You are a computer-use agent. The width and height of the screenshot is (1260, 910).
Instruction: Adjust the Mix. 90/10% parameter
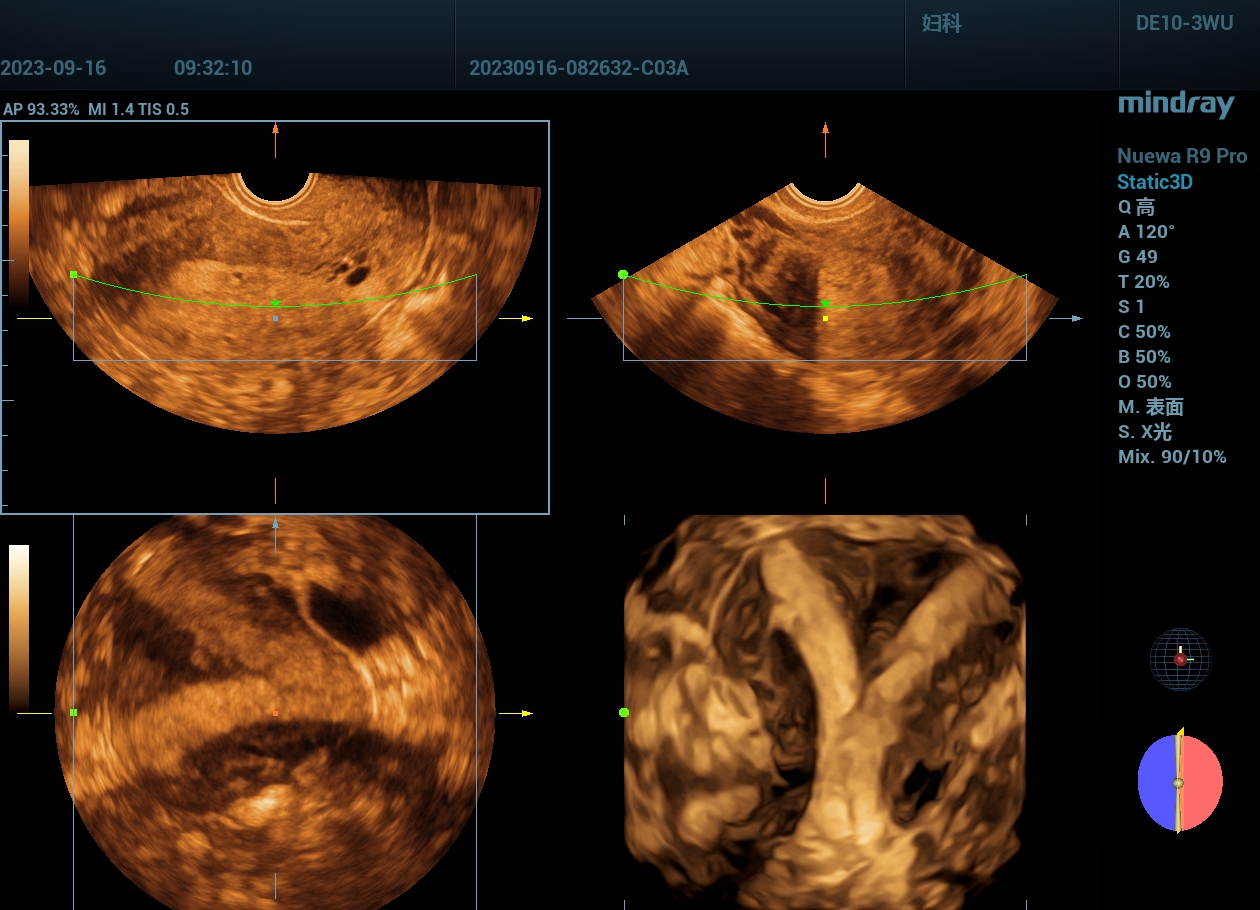tap(1172, 457)
